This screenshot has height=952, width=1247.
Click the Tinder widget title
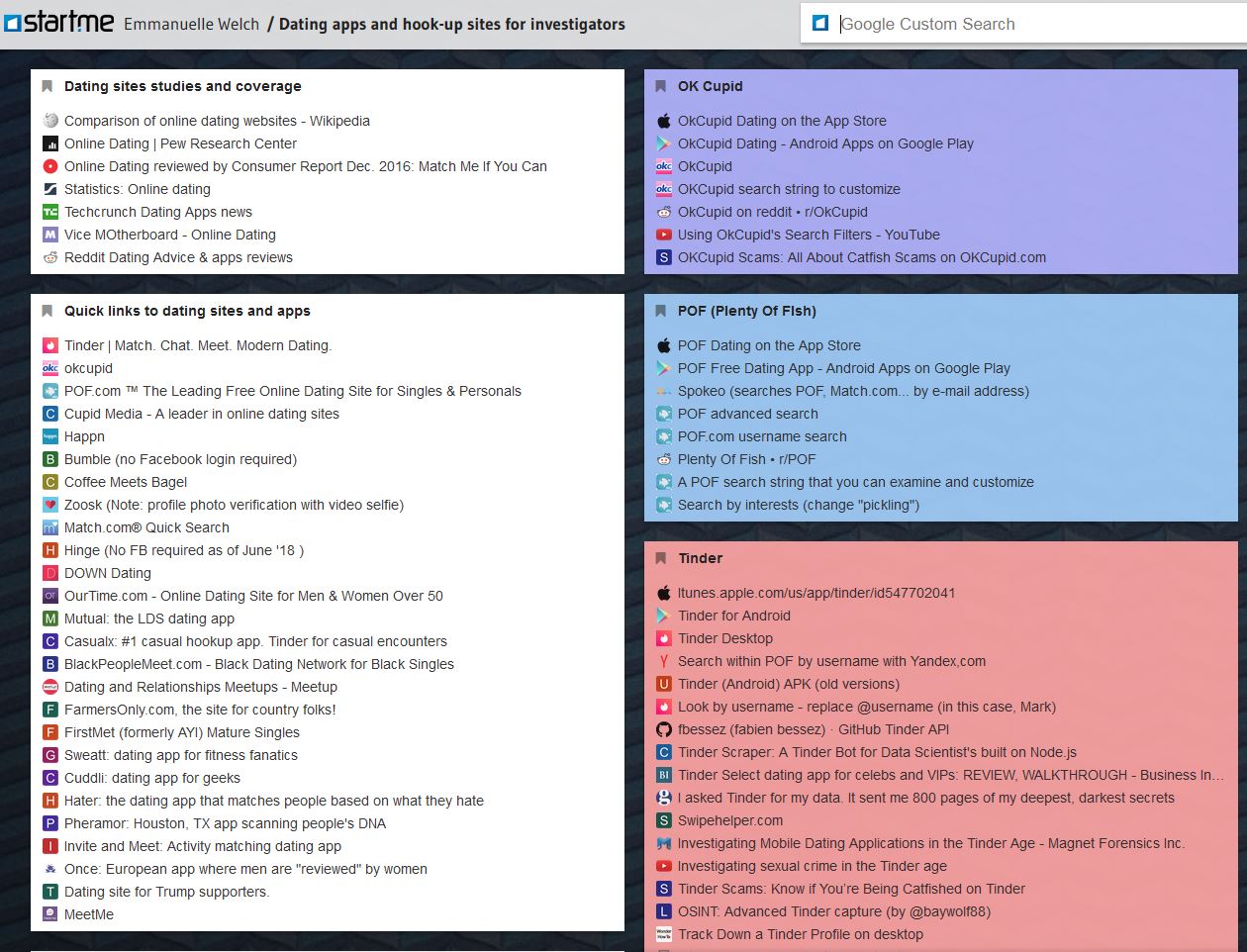701,558
